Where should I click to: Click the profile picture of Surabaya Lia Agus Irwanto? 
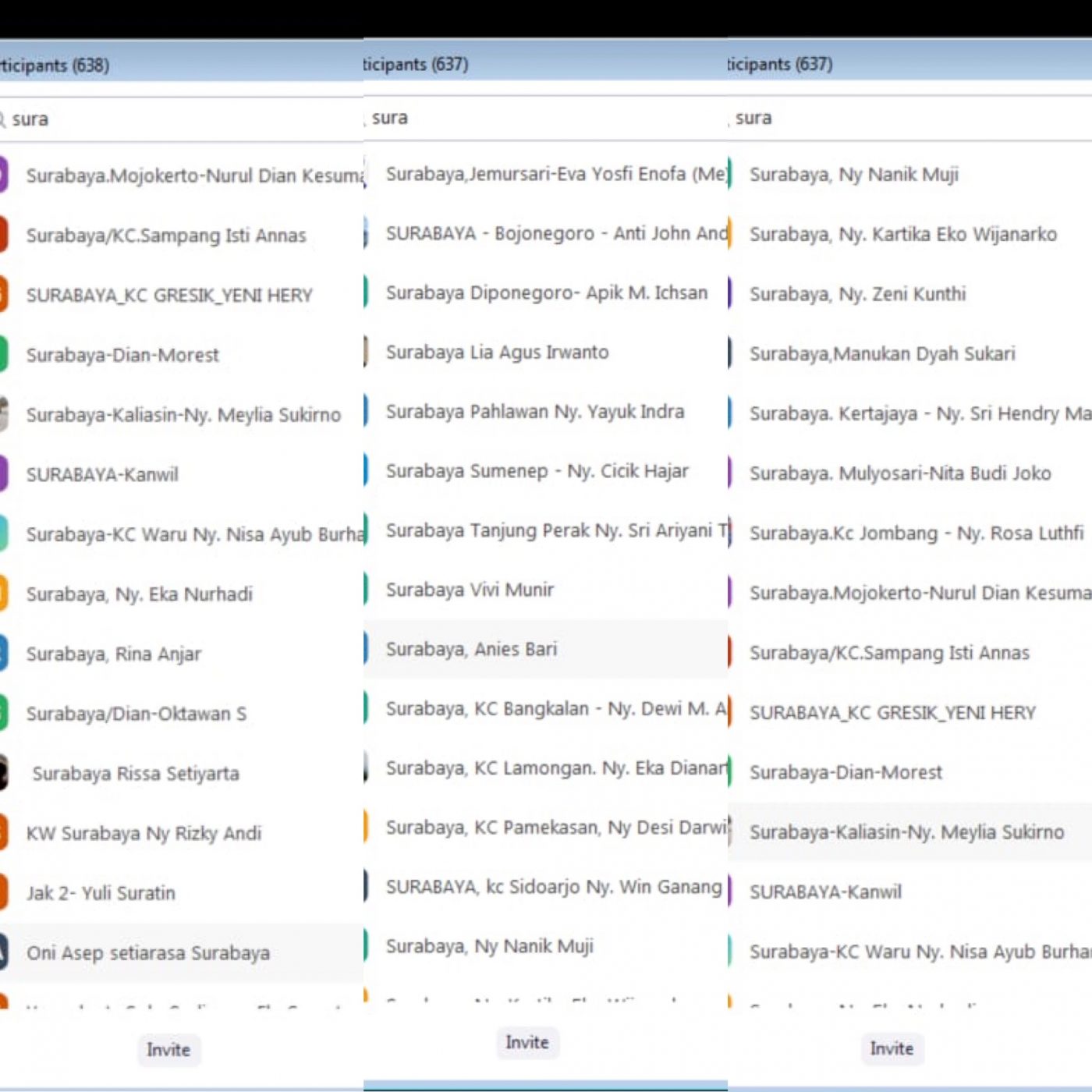point(367,352)
